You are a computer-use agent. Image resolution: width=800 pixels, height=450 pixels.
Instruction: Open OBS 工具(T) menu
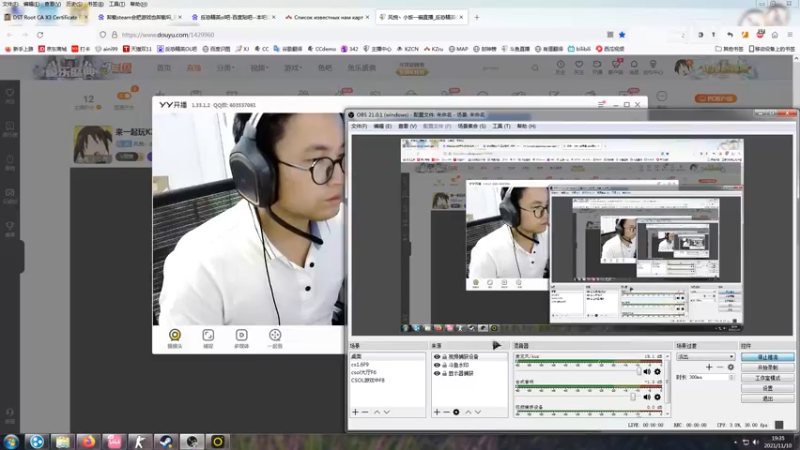pyautogui.click(x=501, y=126)
